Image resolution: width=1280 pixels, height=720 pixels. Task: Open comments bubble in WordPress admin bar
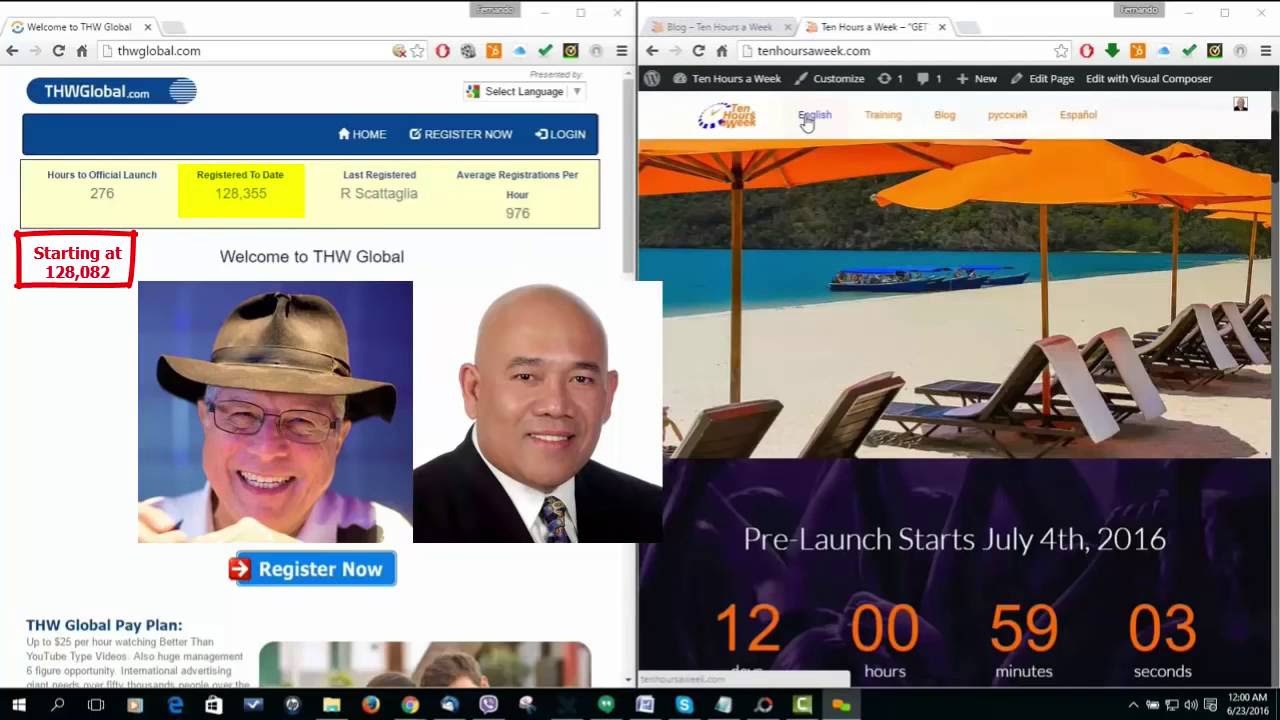[929, 78]
